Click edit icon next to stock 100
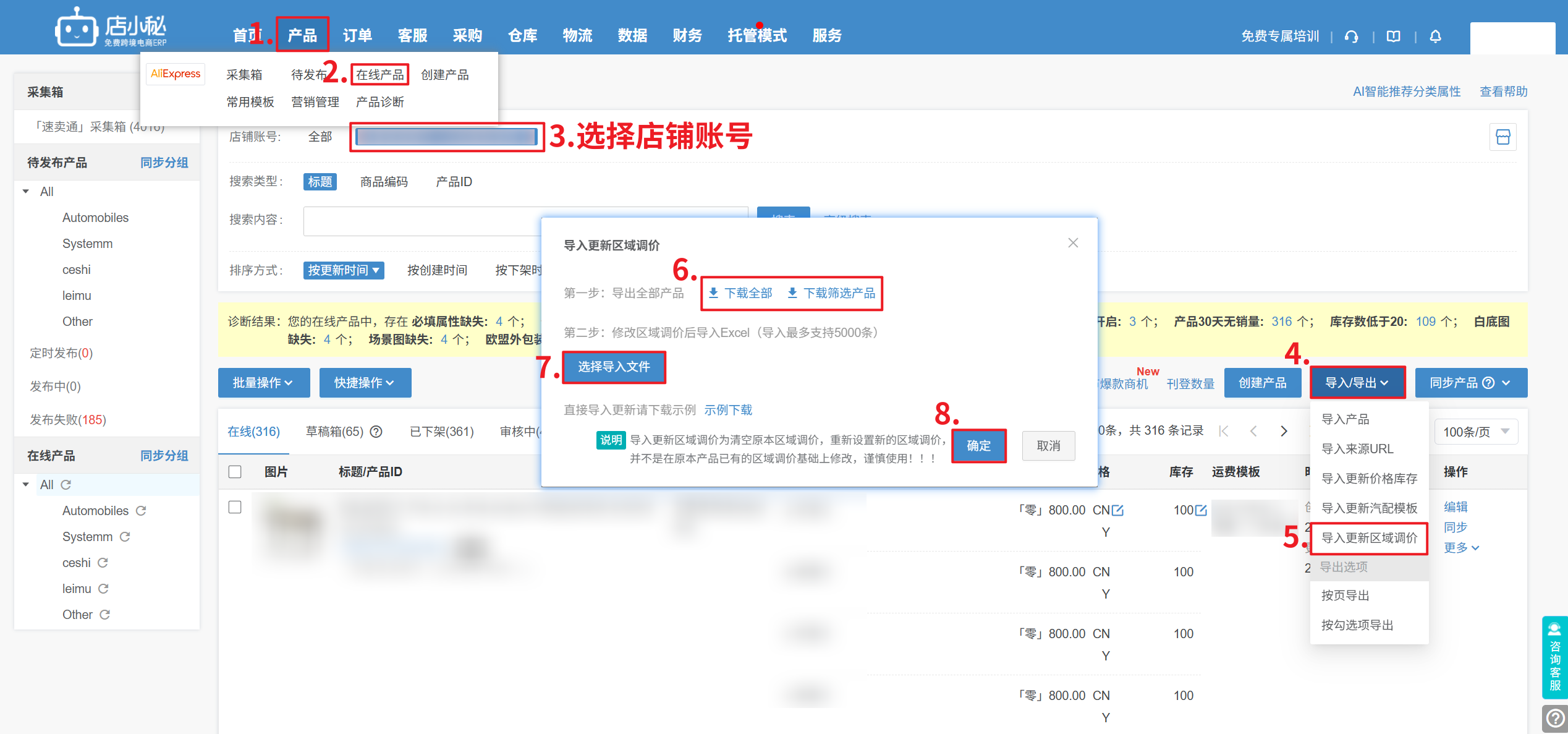The height and width of the screenshot is (734, 1568). [x=1201, y=510]
